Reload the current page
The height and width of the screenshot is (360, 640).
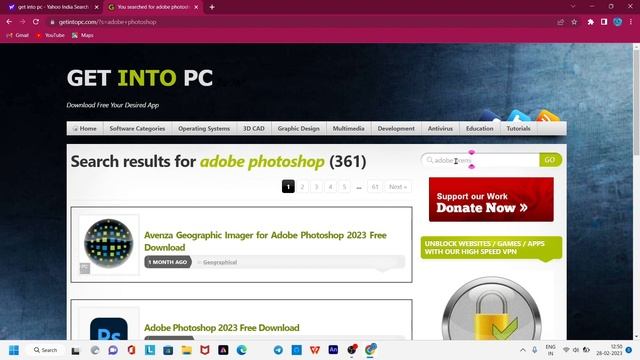click(x=36, y=22)
